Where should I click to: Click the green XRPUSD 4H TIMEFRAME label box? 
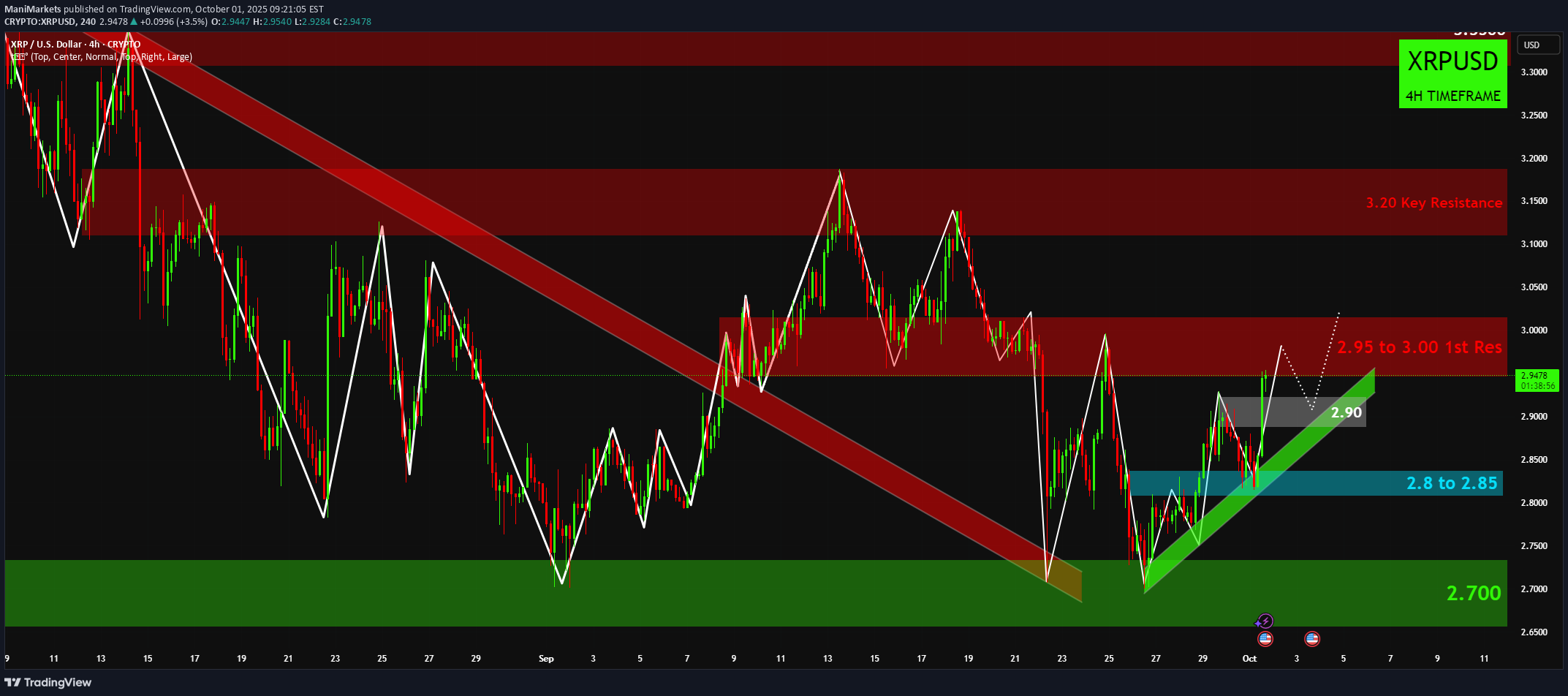click(x=1453, y=74)
